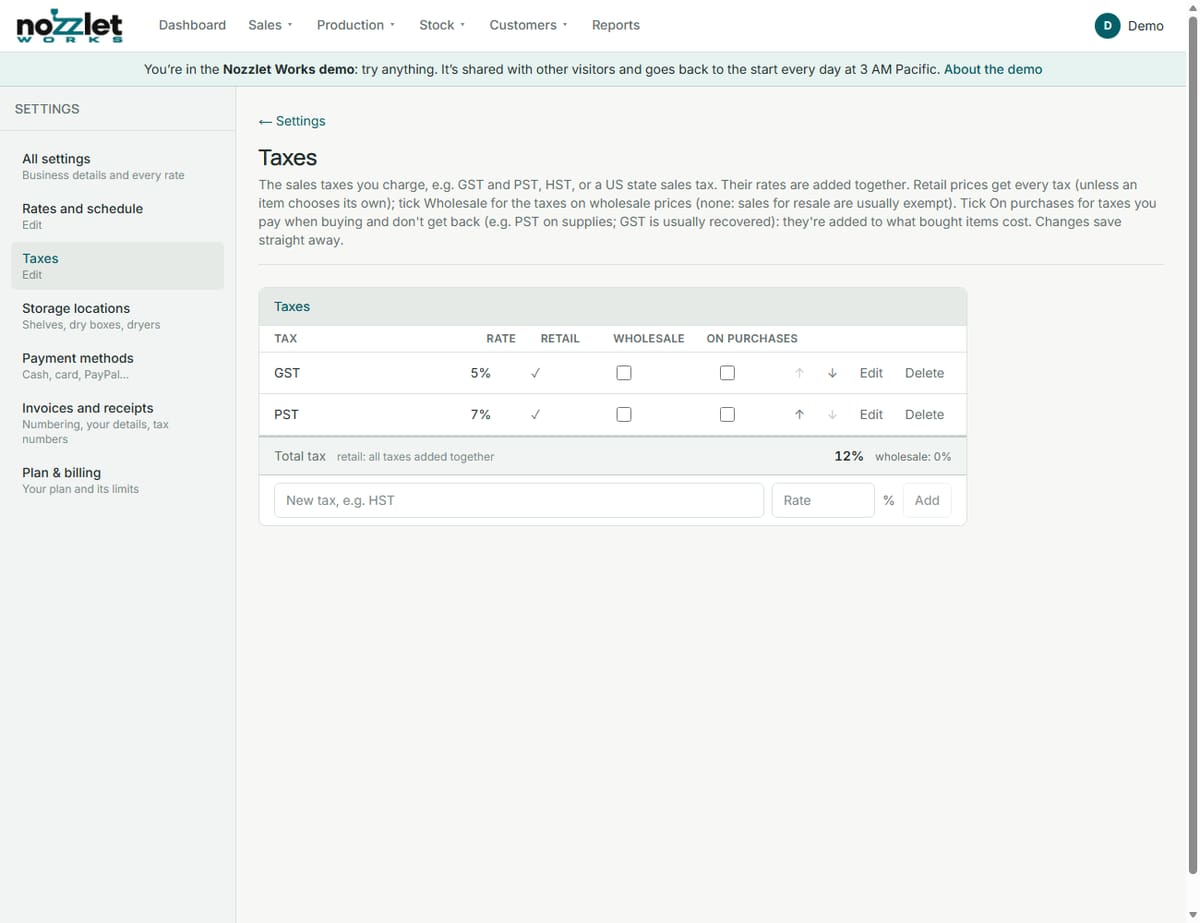
Task: Click the RATE column header
Action: (501, 339)
